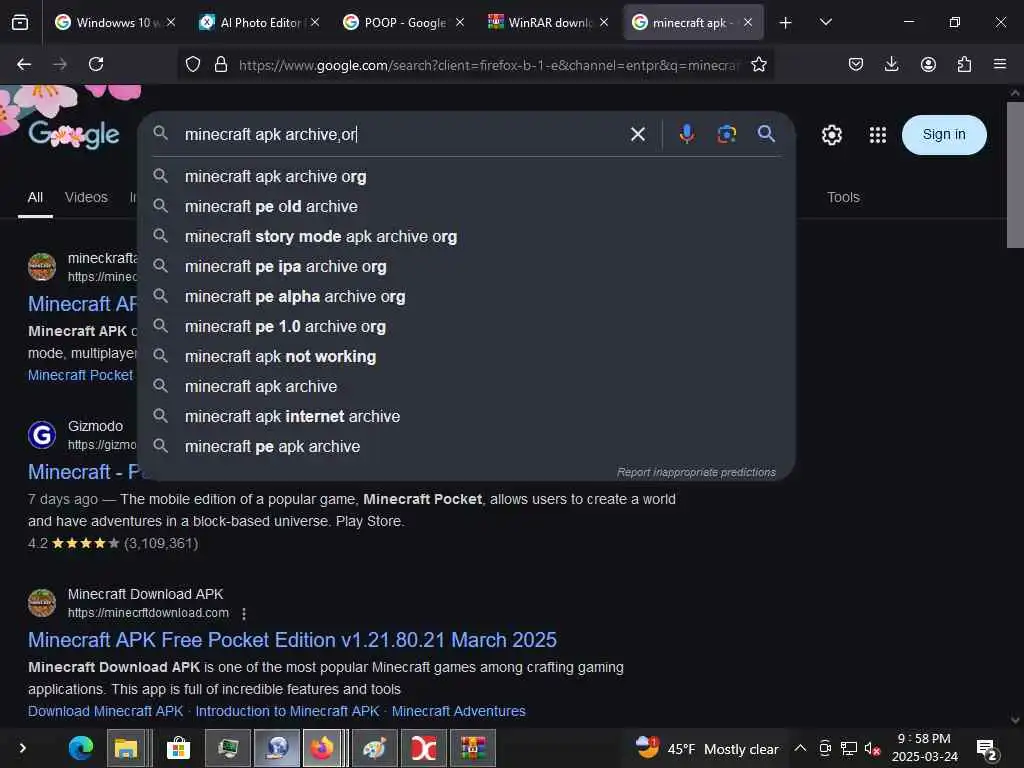Choose suggestion 'minecraft pe old archive'
This screenshot has height=768, width=1024.
point(466,206)
